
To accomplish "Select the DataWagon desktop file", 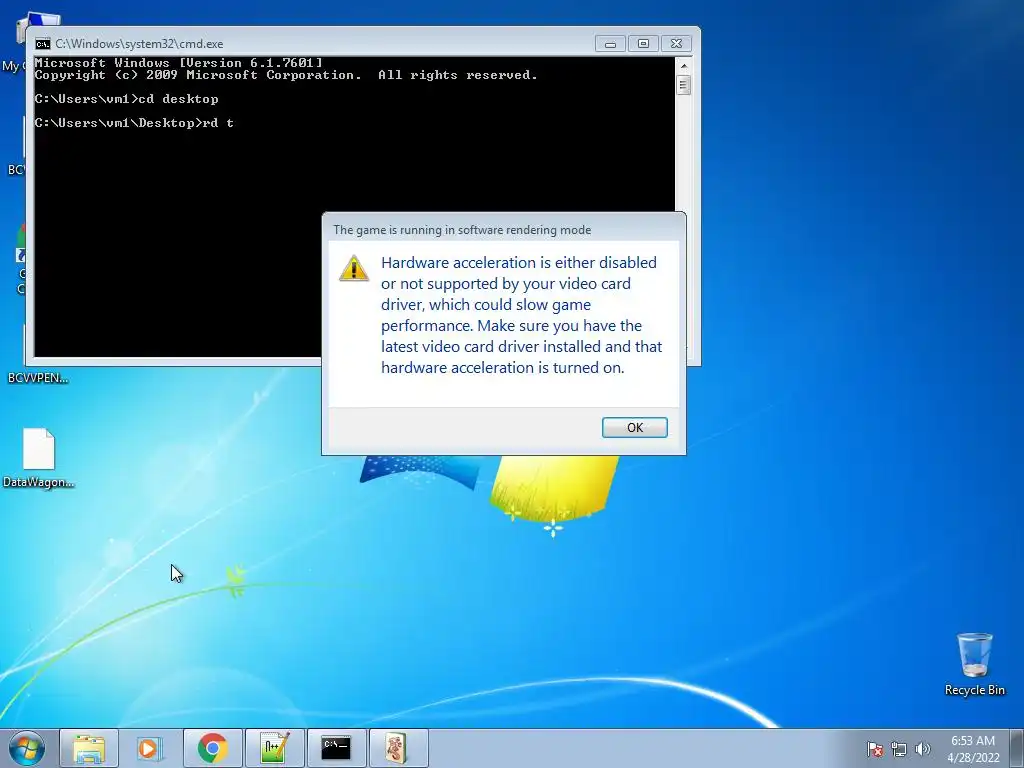I will click(39, 458).
